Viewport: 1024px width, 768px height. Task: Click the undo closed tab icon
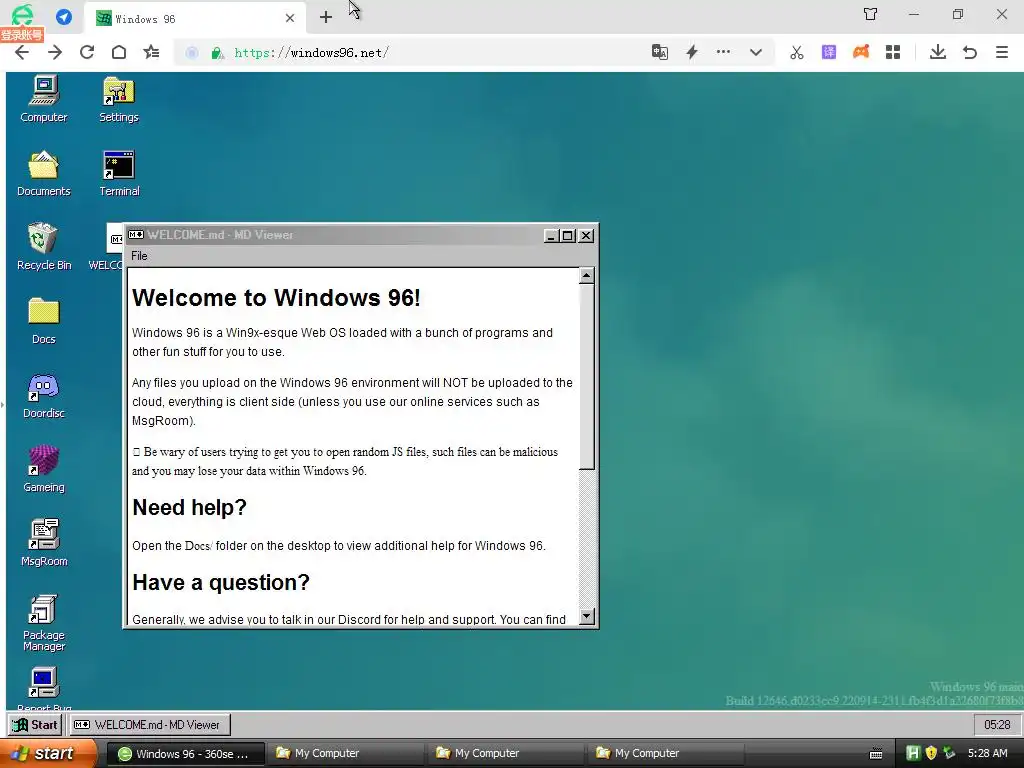click(970, 52)
